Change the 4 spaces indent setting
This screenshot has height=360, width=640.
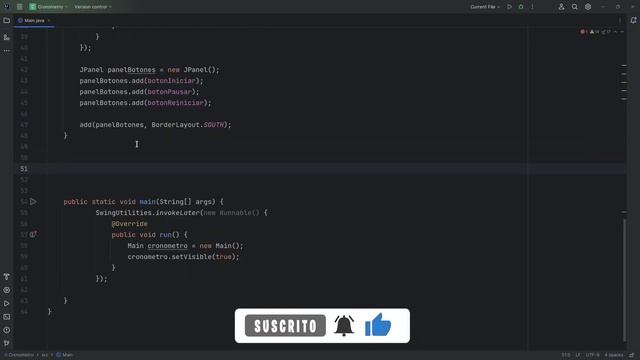point(613,355)
